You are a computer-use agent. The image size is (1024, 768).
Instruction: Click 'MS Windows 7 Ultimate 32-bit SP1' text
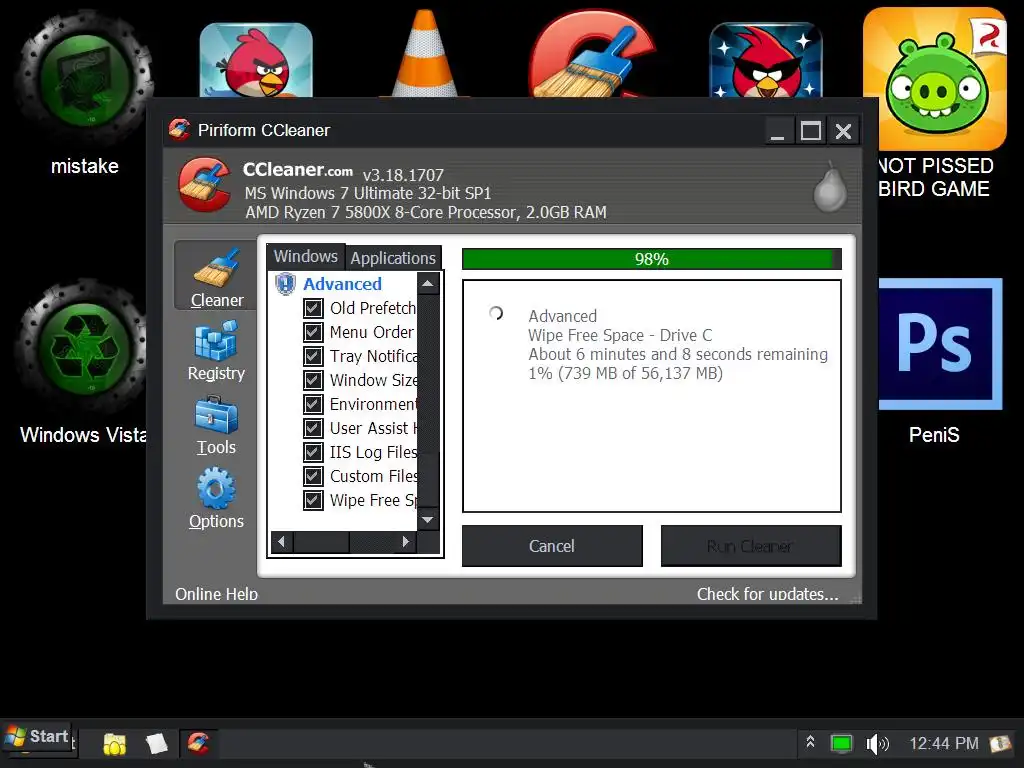point(368,193)
